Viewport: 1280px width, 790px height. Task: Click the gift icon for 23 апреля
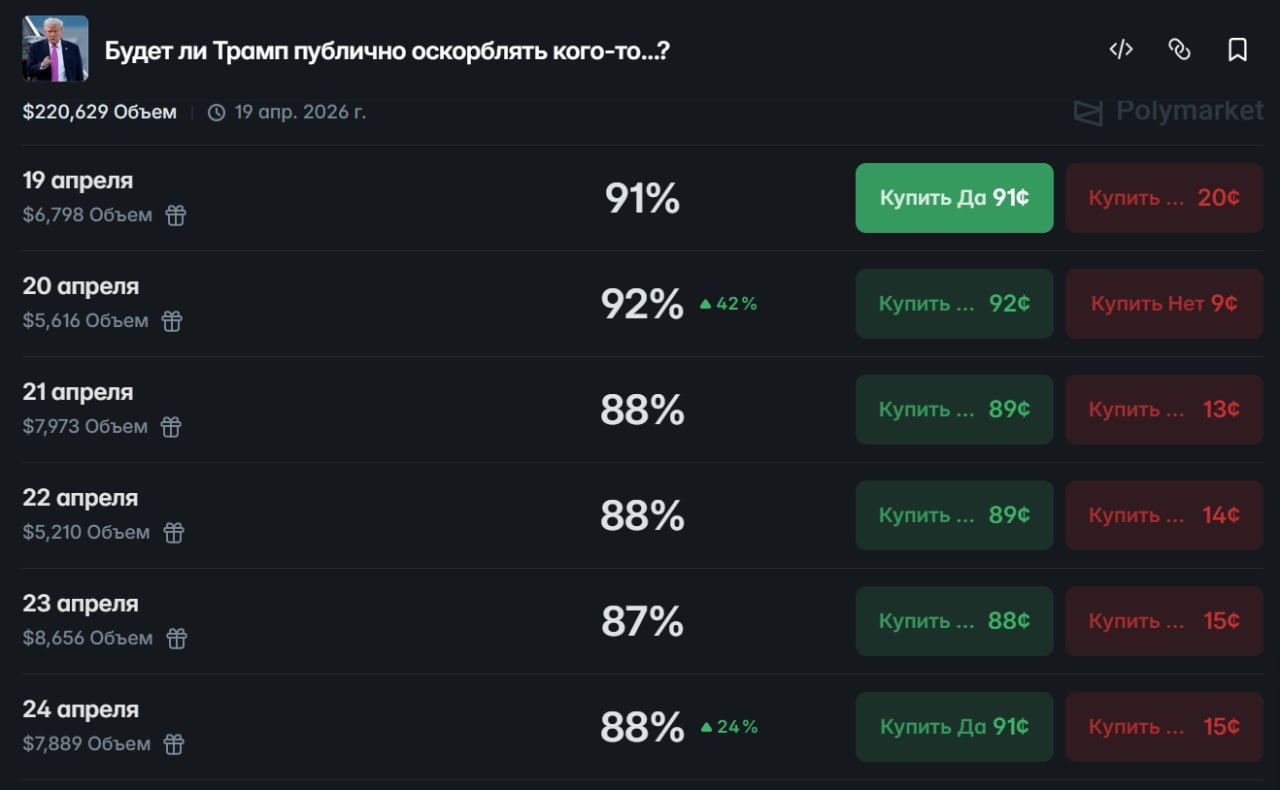click(x=176, y=638)
